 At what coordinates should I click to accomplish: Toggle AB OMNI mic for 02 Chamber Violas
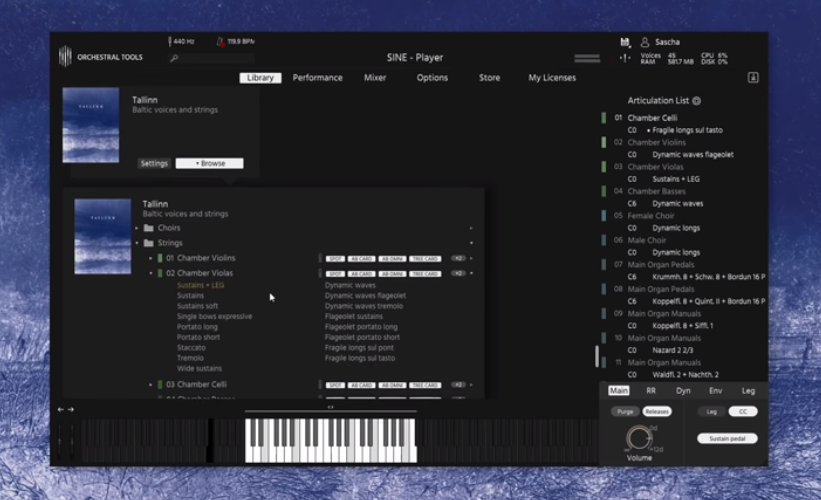[x=392, y=274]
